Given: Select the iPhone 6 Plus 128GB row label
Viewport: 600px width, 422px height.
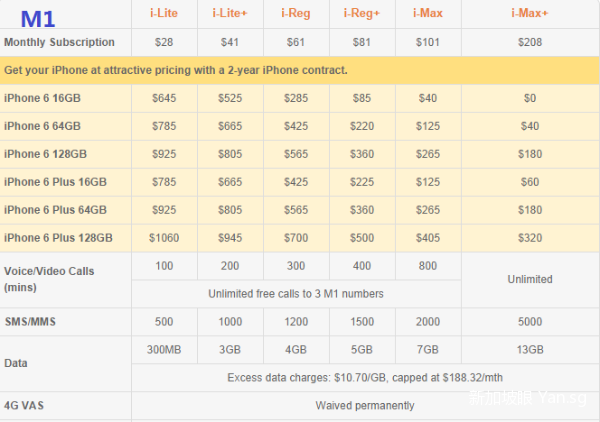Looking at the screenshot, I should [58, 238].
